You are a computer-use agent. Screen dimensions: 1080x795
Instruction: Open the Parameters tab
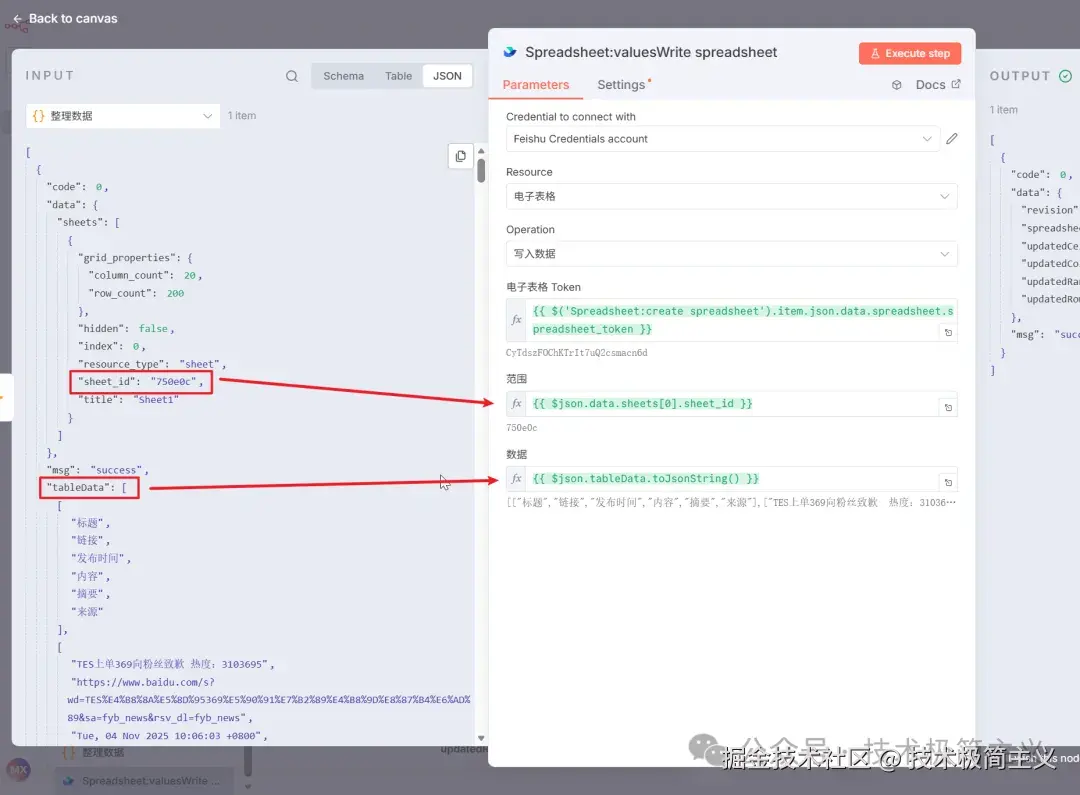pyautogui.click(x=536, y=85)
